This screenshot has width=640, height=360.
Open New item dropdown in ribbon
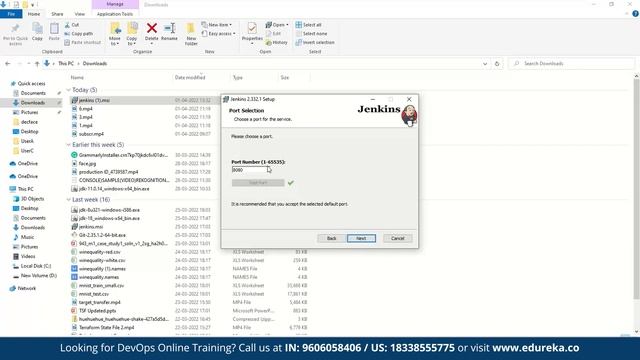(x=217, y=25)
